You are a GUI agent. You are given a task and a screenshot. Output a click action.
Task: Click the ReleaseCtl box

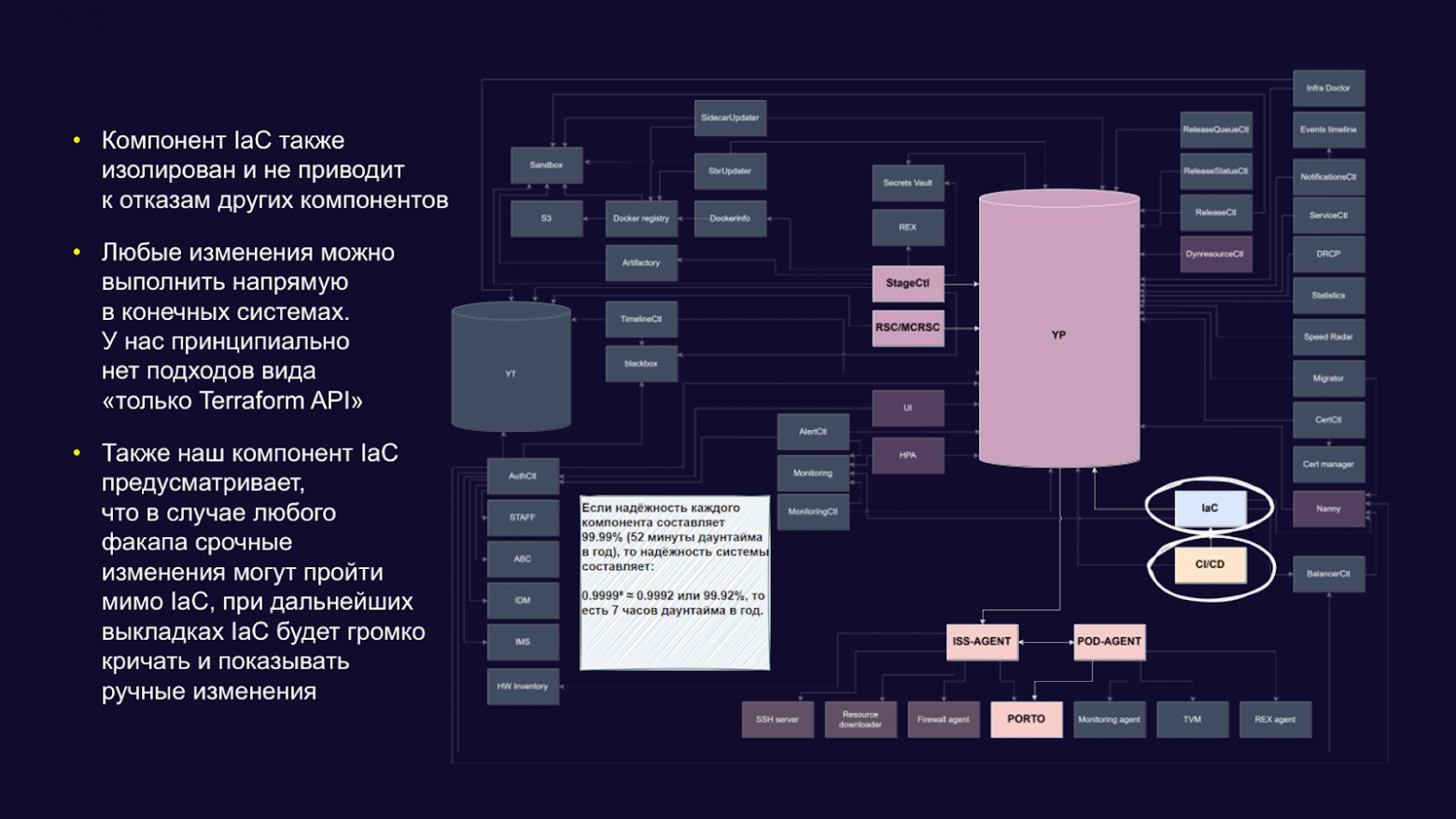pos(1216,213)
